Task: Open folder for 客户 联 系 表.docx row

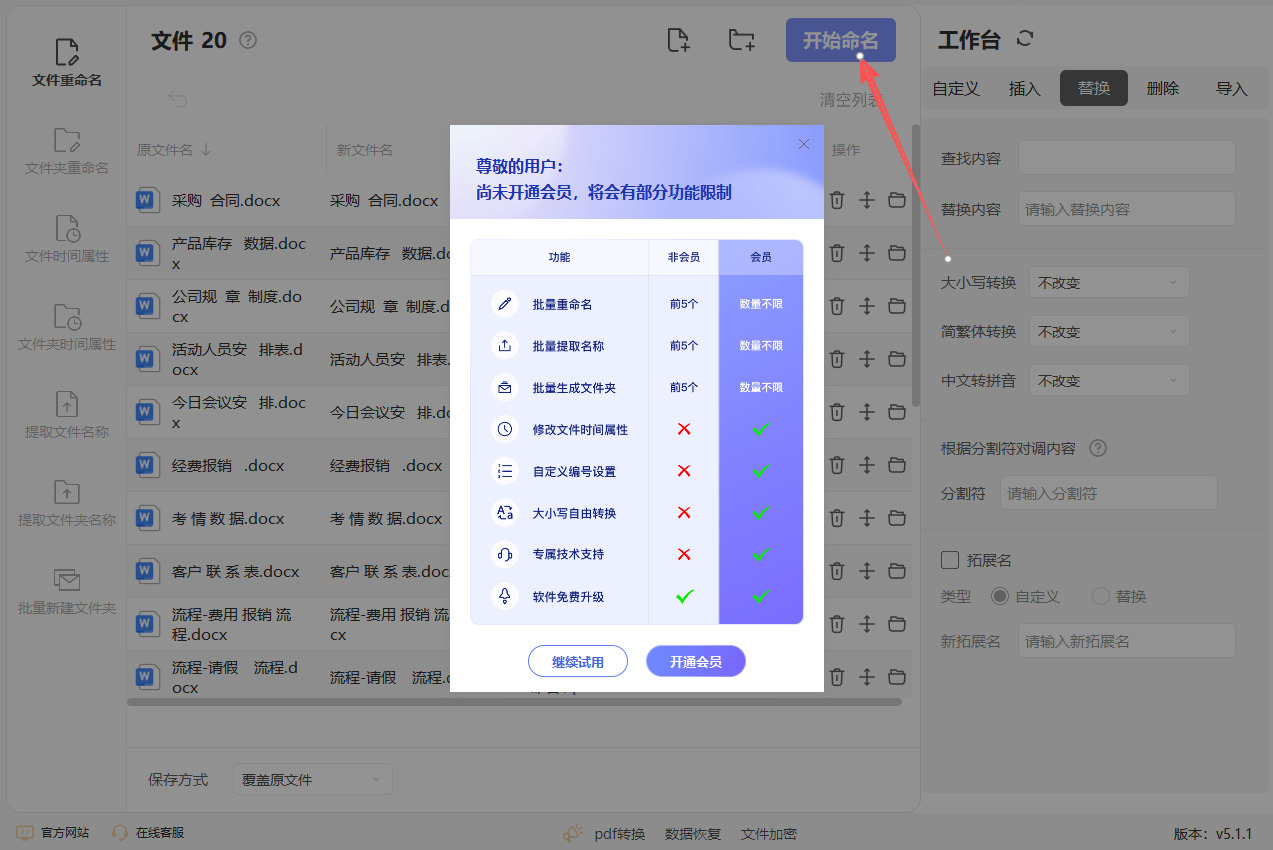Action: (x=897, y=571)
